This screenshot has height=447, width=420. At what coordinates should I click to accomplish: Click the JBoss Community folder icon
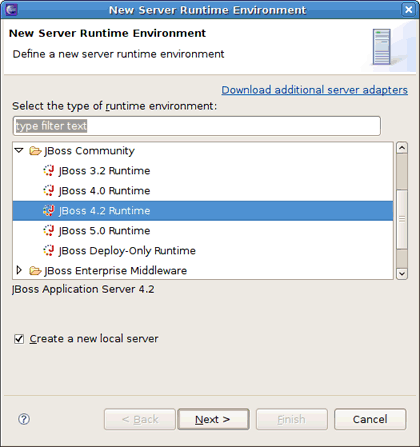(x=35, y=151)
